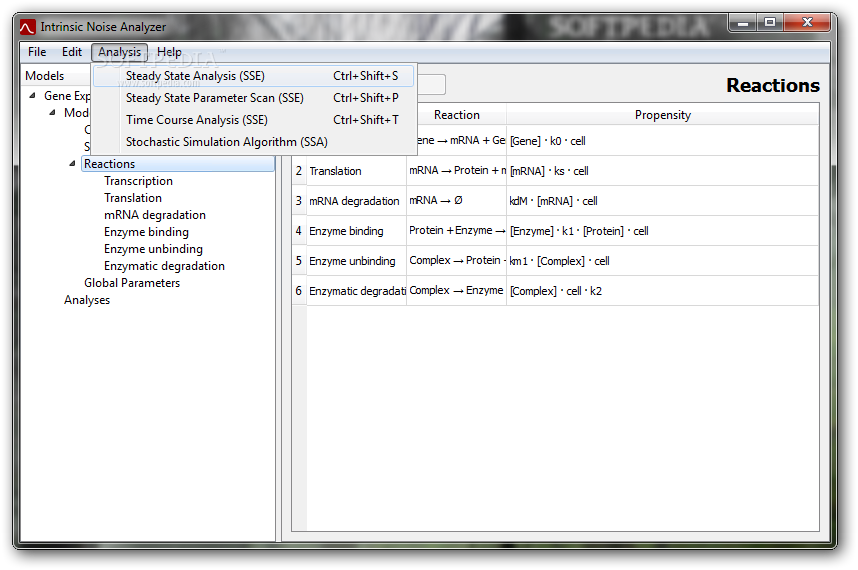Collapse the Model subtree arrow
Viewport: 858px width, 570px height.
pyautogui.click(x=53, y=113)
